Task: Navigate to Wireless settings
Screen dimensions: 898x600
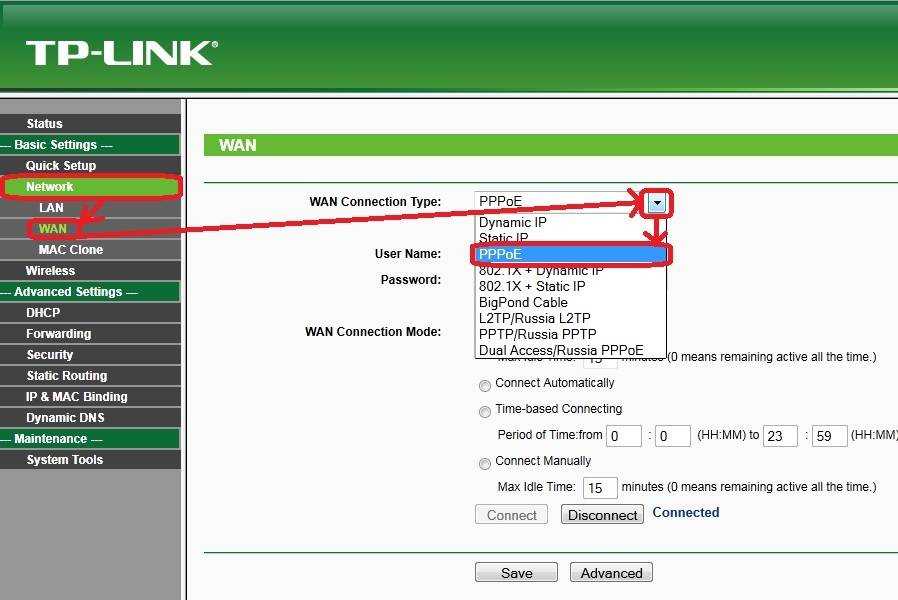Action: [x=50, y=271]
